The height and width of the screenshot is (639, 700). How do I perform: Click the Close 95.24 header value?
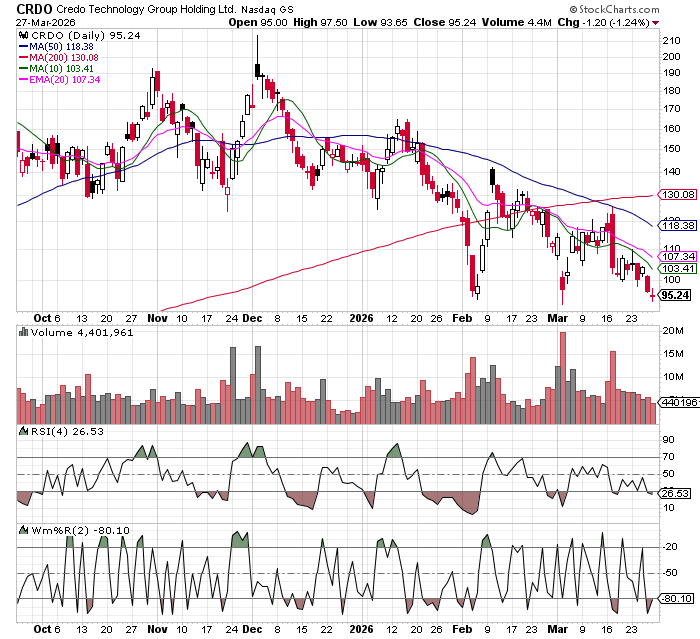point(445,22)
